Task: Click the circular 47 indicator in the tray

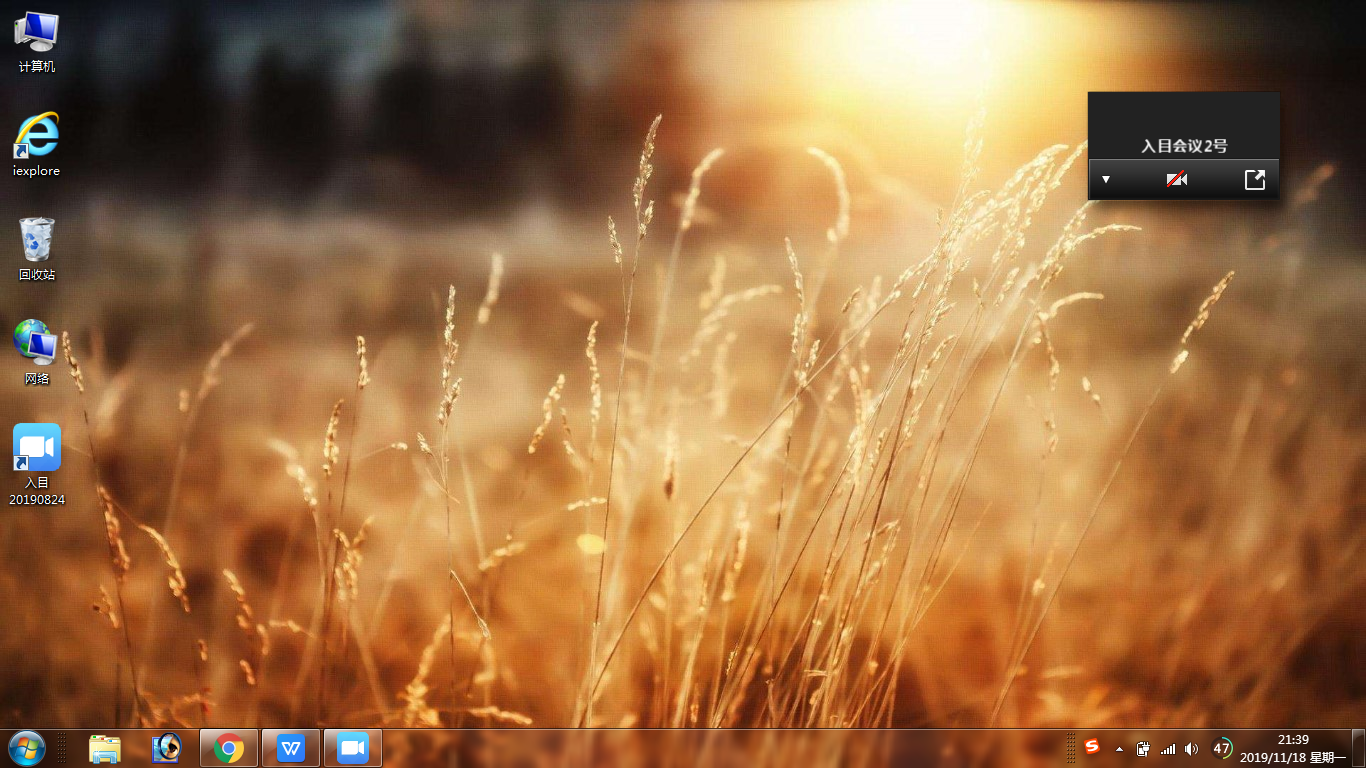Action: [1221, 748]
